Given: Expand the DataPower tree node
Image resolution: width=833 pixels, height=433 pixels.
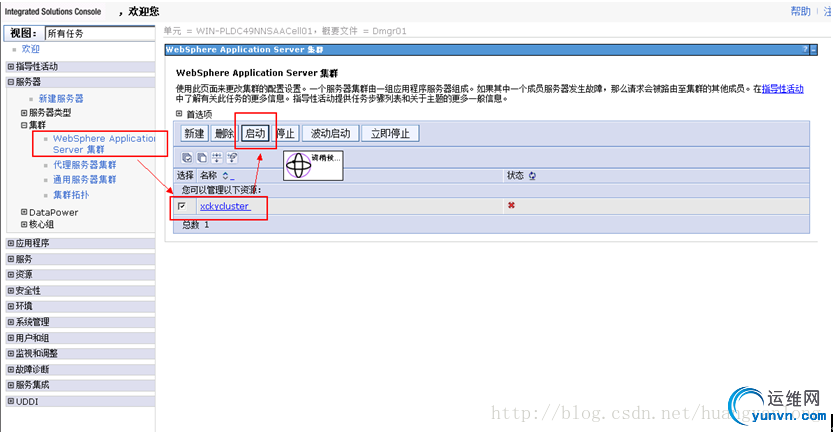Looking at the screenshot, I should [24, 212].
